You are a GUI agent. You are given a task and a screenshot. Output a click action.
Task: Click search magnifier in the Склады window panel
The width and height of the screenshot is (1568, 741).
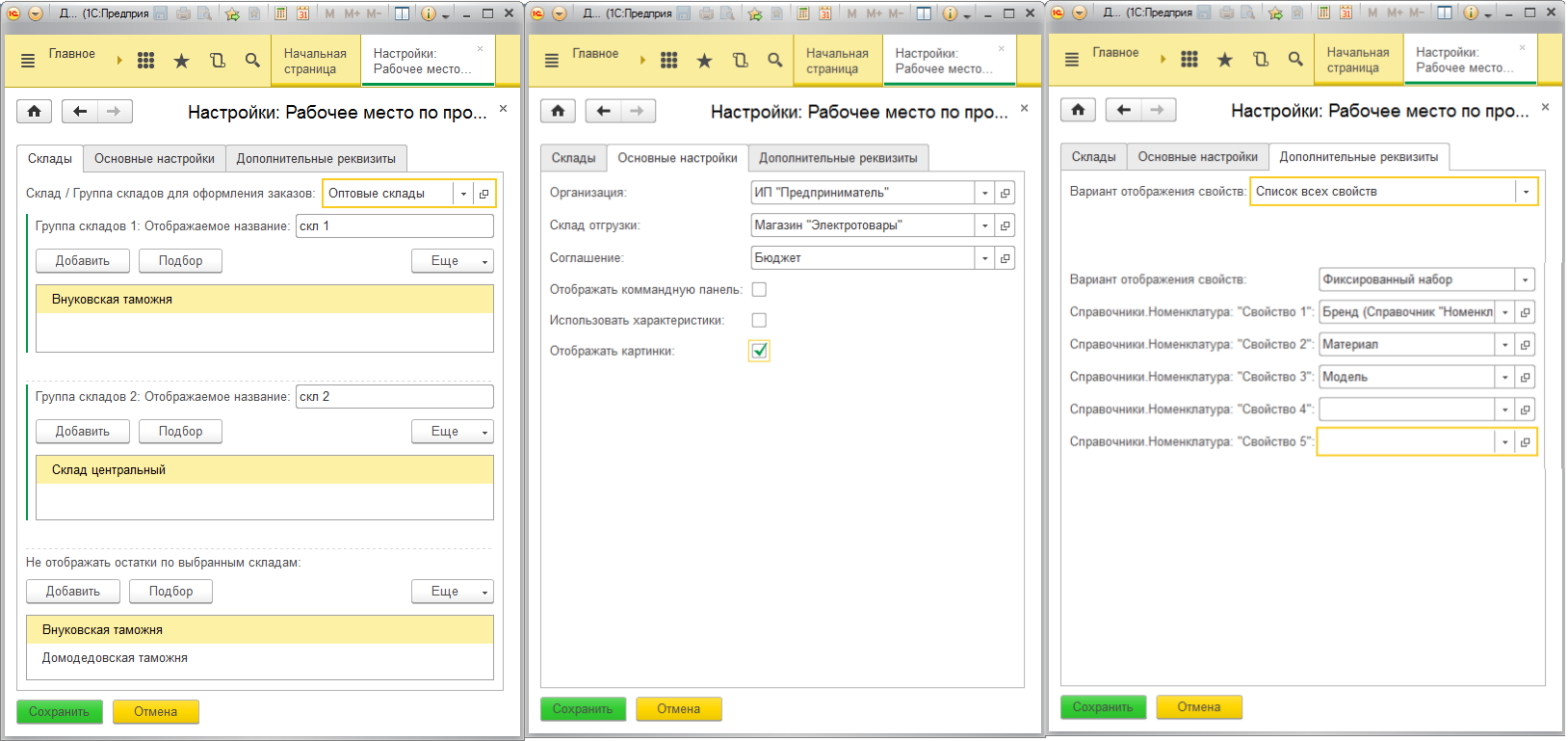point(252,61)
